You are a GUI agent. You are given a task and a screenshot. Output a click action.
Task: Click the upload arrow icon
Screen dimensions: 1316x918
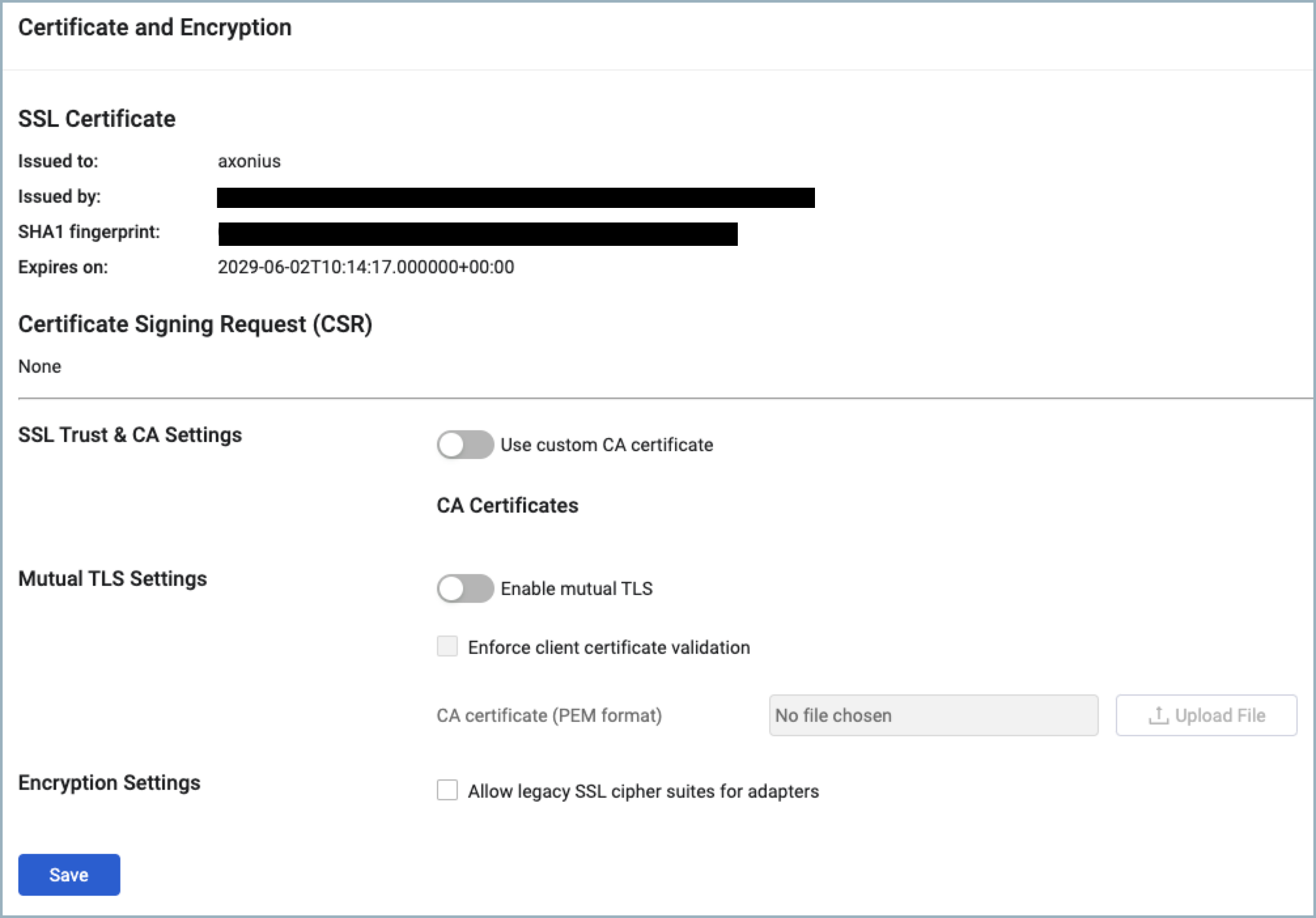pyautogui.click(x=1158, y=715)
